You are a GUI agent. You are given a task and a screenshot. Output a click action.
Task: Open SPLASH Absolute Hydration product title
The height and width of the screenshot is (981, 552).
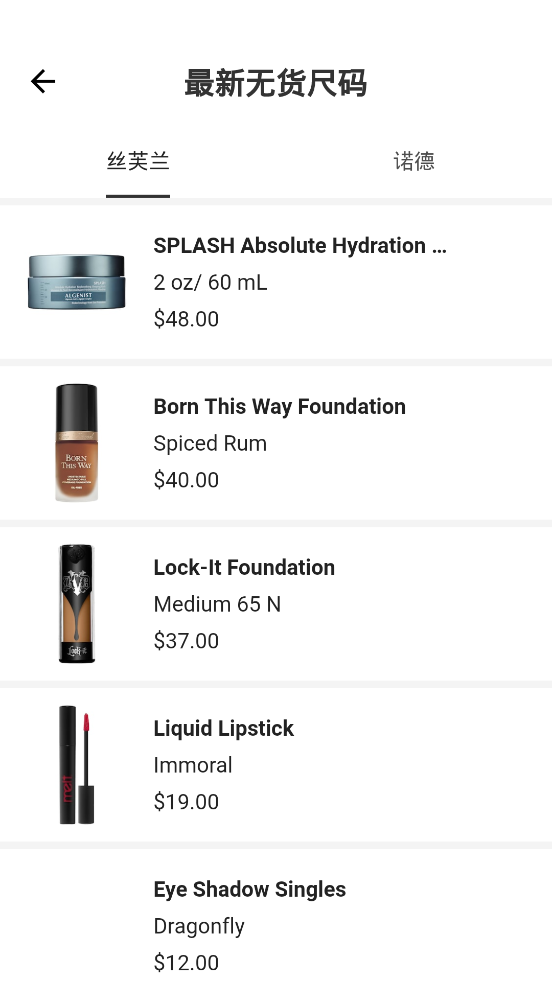point(300,246)
